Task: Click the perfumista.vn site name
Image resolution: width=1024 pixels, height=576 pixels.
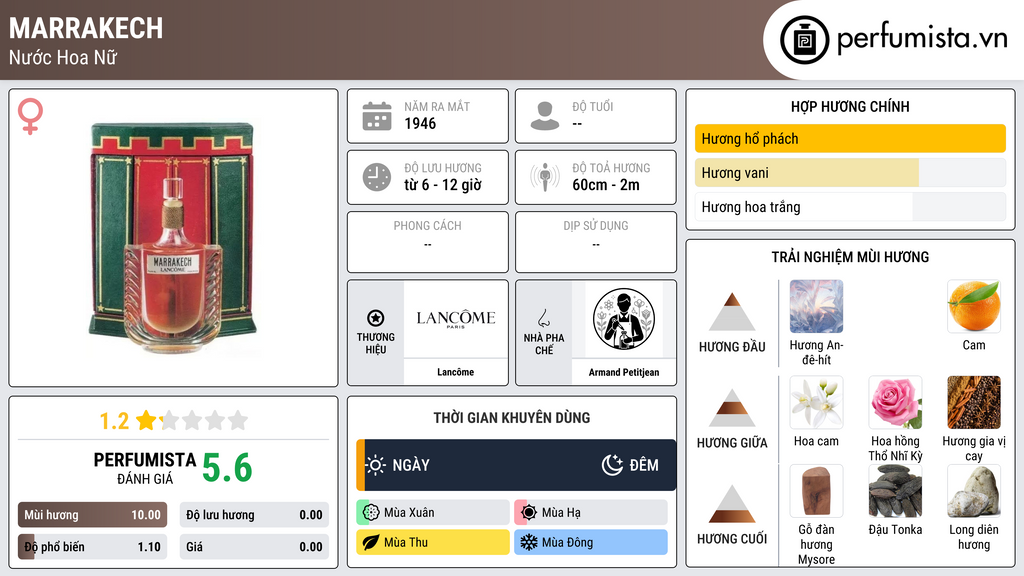Action: point(922,39)
